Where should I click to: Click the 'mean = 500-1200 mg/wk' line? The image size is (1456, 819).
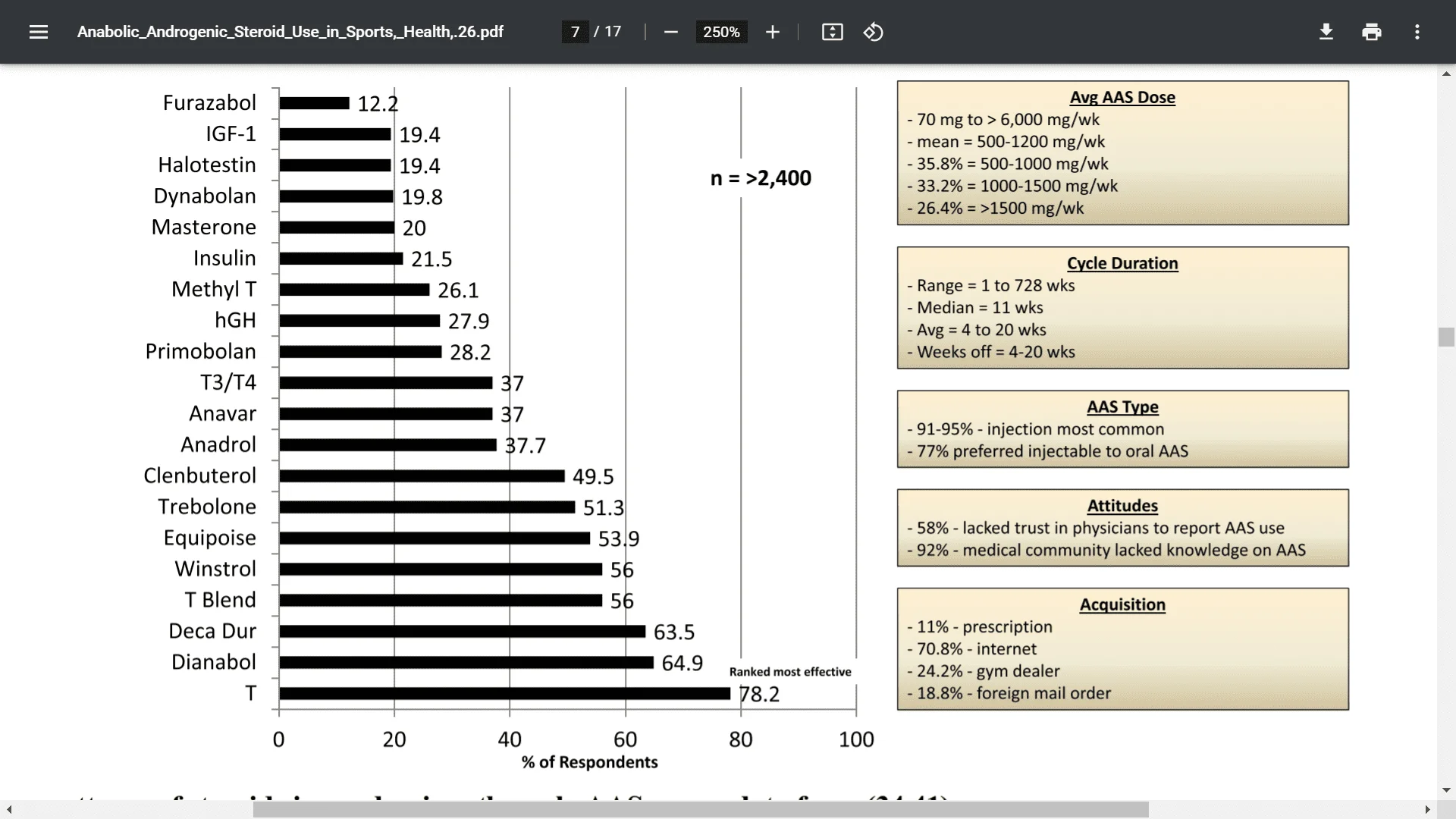pyautogui.click(x=1006, y=142)
